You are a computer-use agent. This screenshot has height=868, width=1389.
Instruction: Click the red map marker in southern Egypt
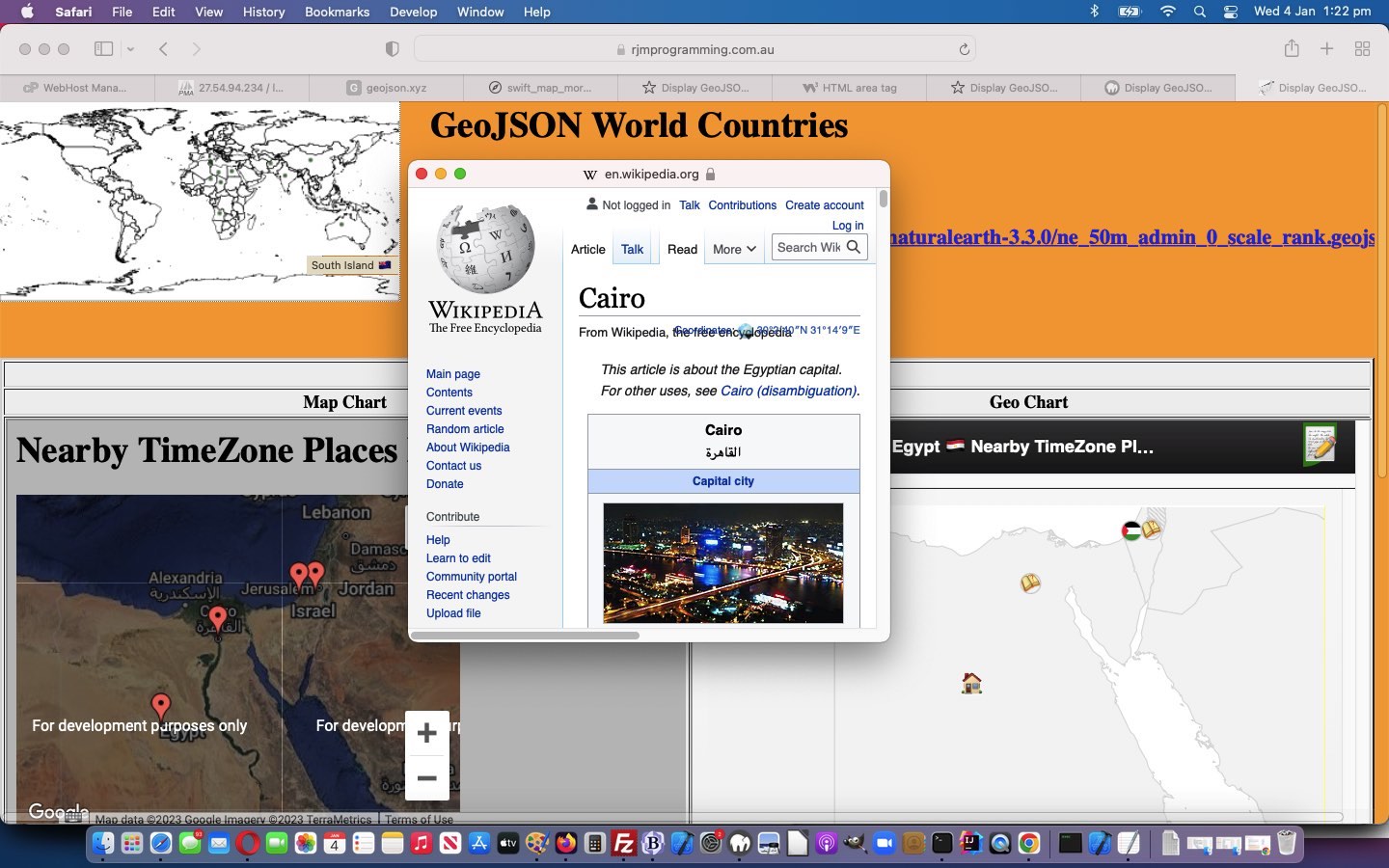pos(161,707)
